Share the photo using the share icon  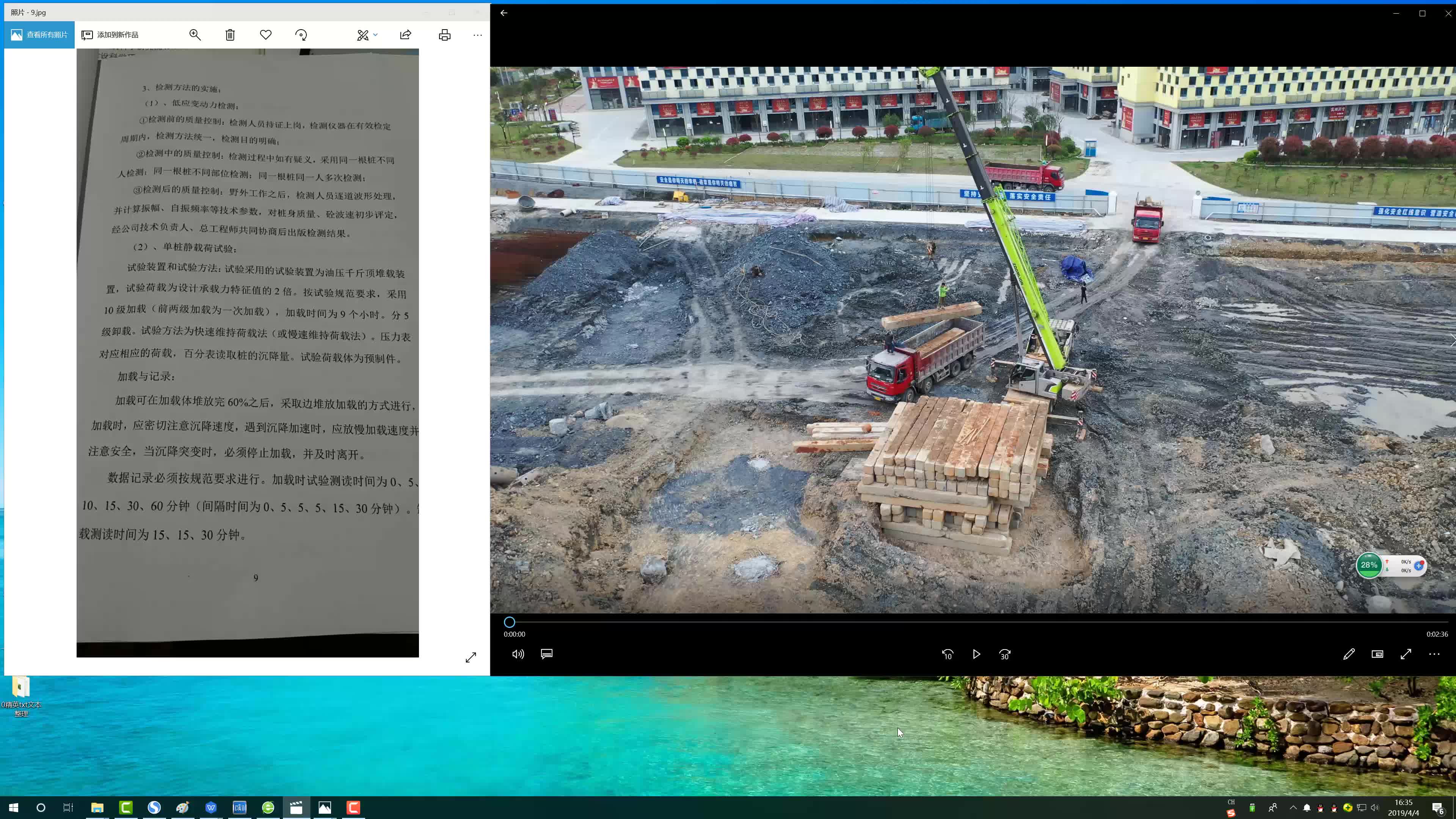pyautogui.click(x=406, y=35)
